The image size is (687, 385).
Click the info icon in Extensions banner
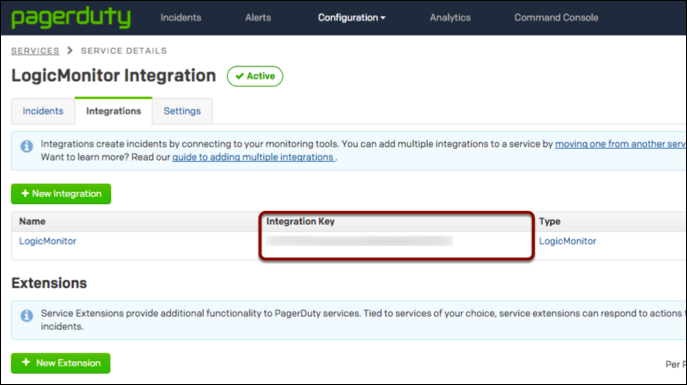tap(27, 315)
